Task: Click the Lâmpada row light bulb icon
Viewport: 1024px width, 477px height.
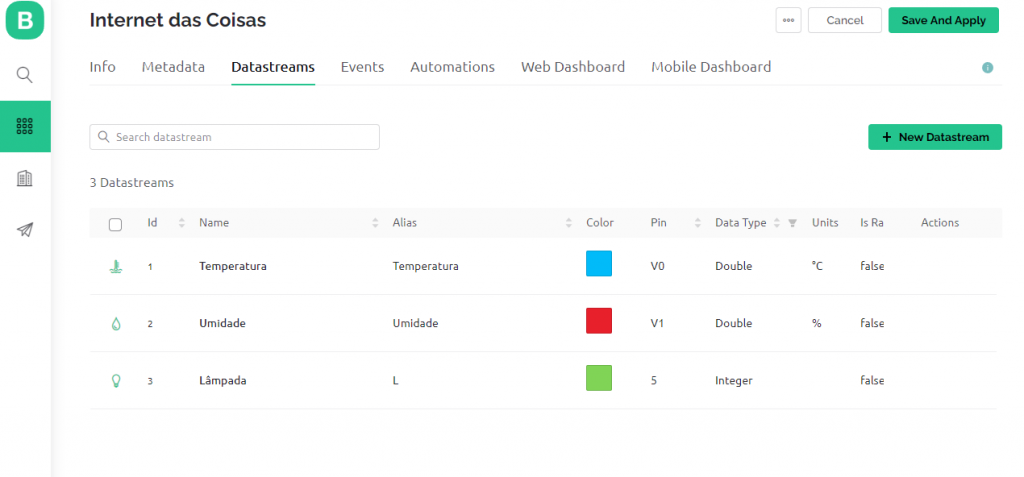Action: (116, 380)
